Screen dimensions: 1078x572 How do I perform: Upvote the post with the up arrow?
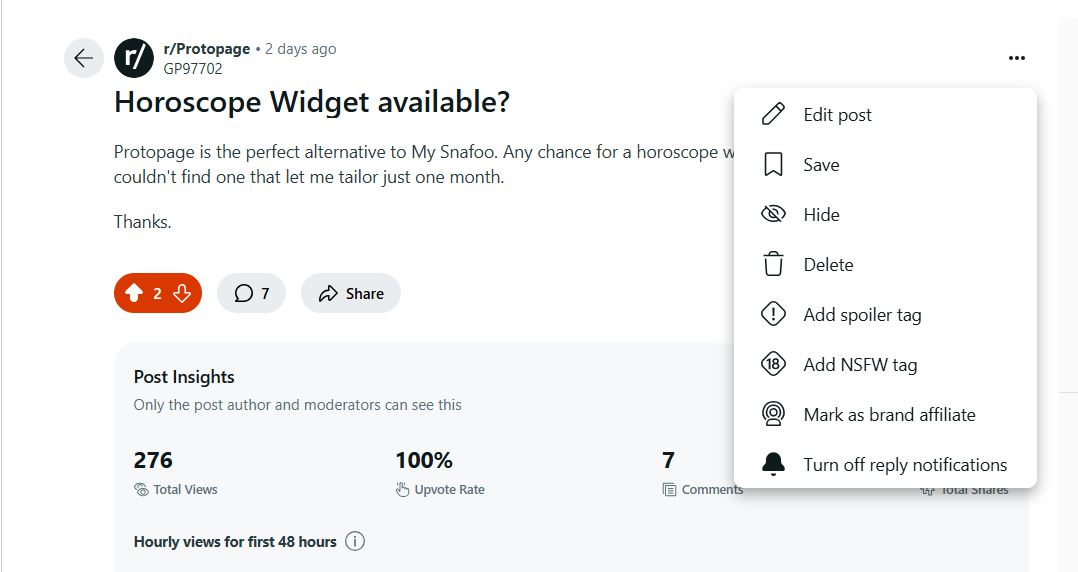(134, 294)
